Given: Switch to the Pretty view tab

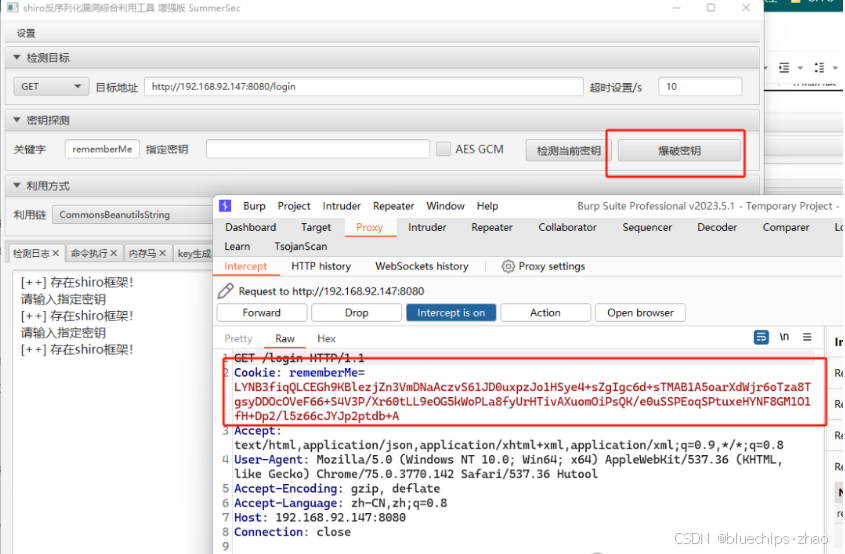Looking at the screenshot, I should (x=238, y=338).
